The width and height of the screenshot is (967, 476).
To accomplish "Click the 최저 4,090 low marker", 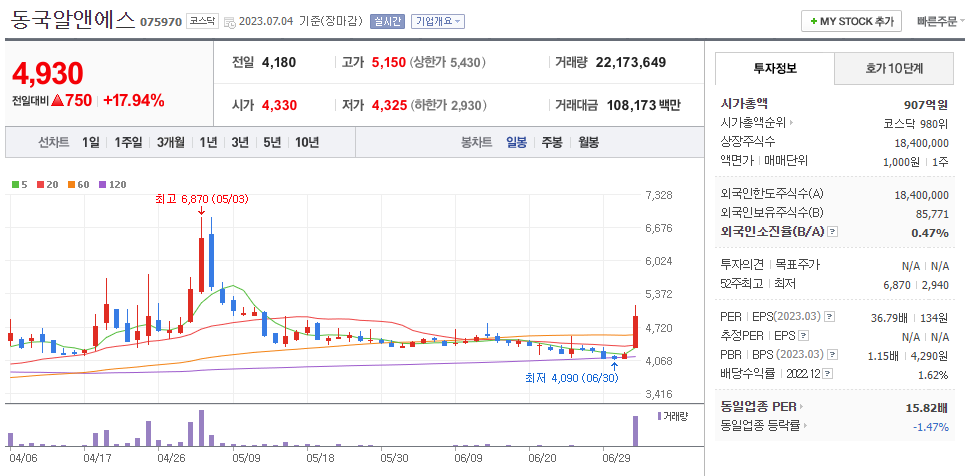I will coord(572,377).
